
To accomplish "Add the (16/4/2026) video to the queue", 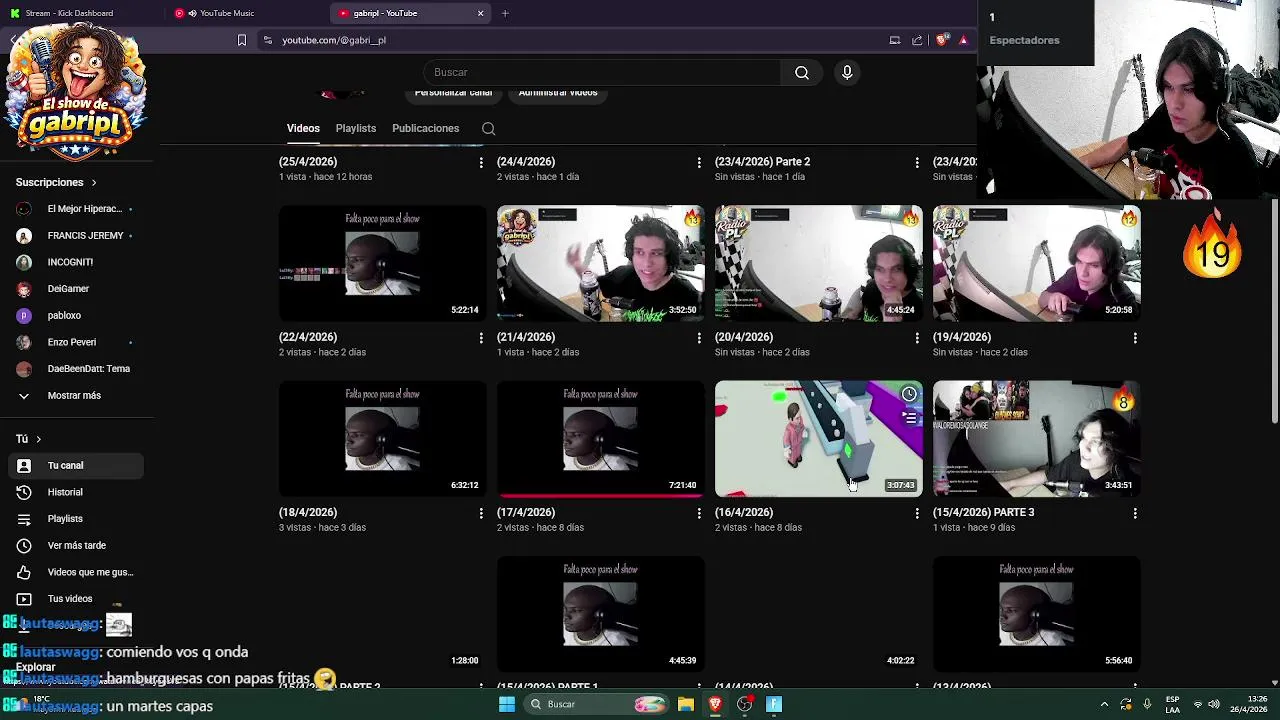I will coord(909,418).
